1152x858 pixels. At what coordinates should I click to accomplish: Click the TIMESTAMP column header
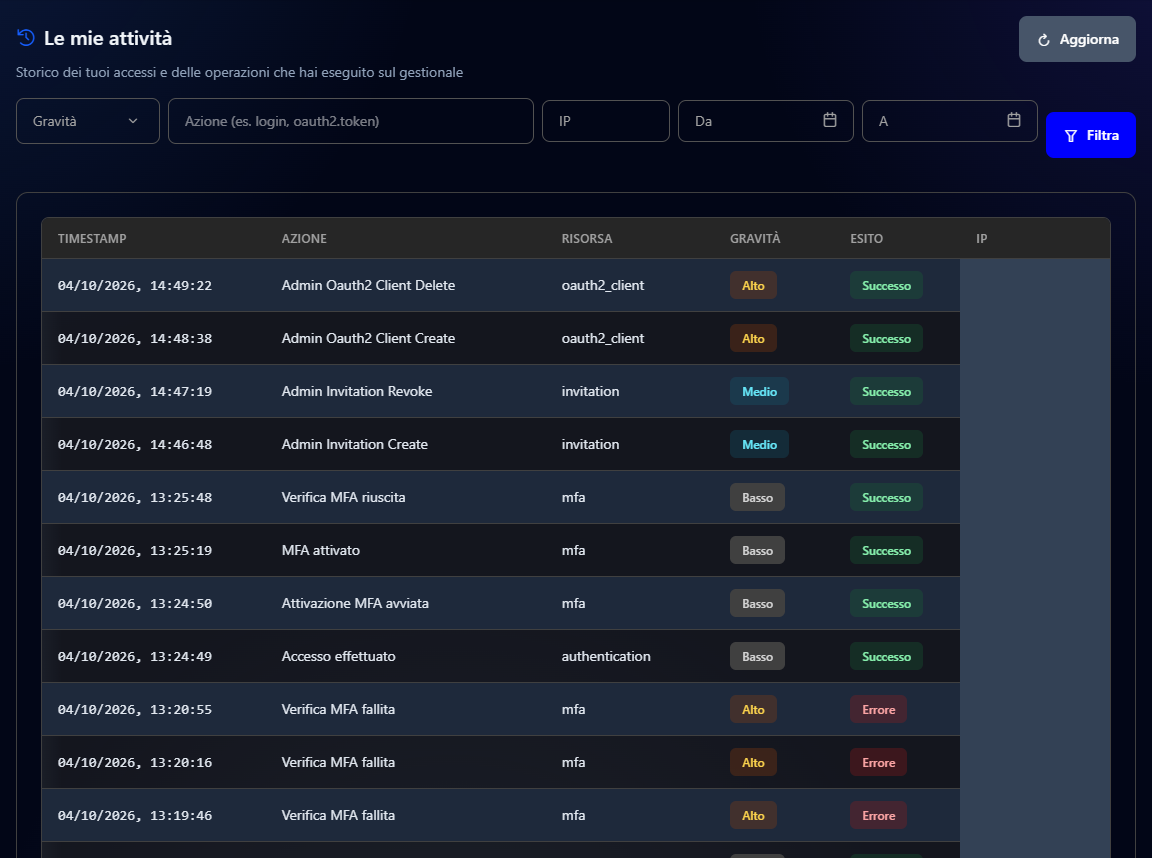tap(92, 239)
